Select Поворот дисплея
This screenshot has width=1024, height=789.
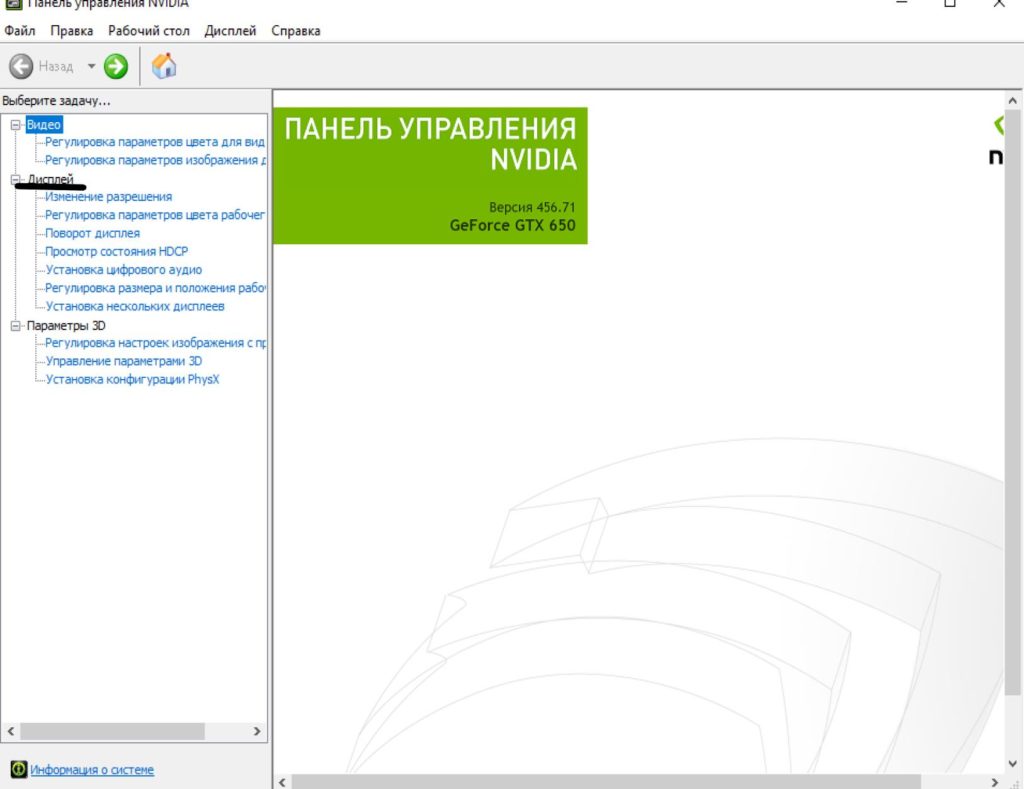tap(92, 233)
